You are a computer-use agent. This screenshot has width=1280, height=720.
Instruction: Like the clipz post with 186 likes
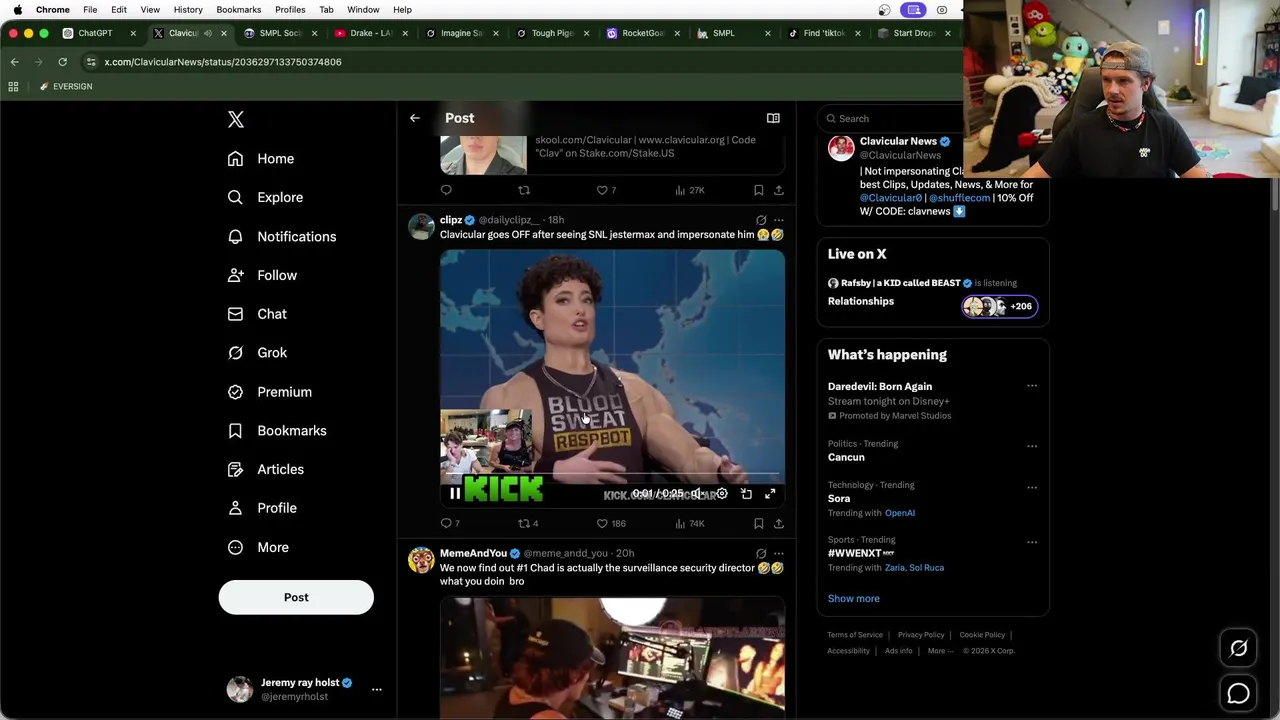click(x=611, y=523)
